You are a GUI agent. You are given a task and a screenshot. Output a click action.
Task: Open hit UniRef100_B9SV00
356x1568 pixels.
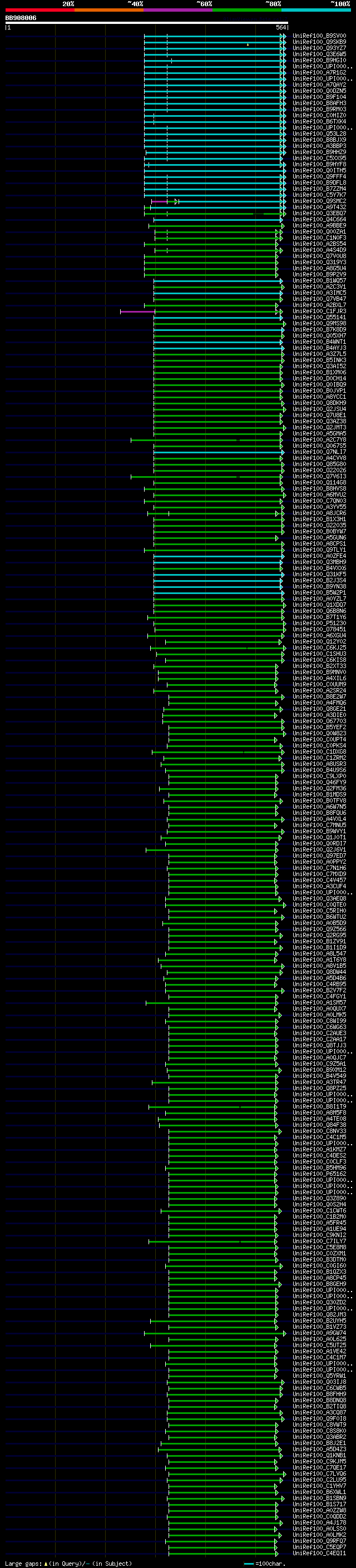pos(319,36)
